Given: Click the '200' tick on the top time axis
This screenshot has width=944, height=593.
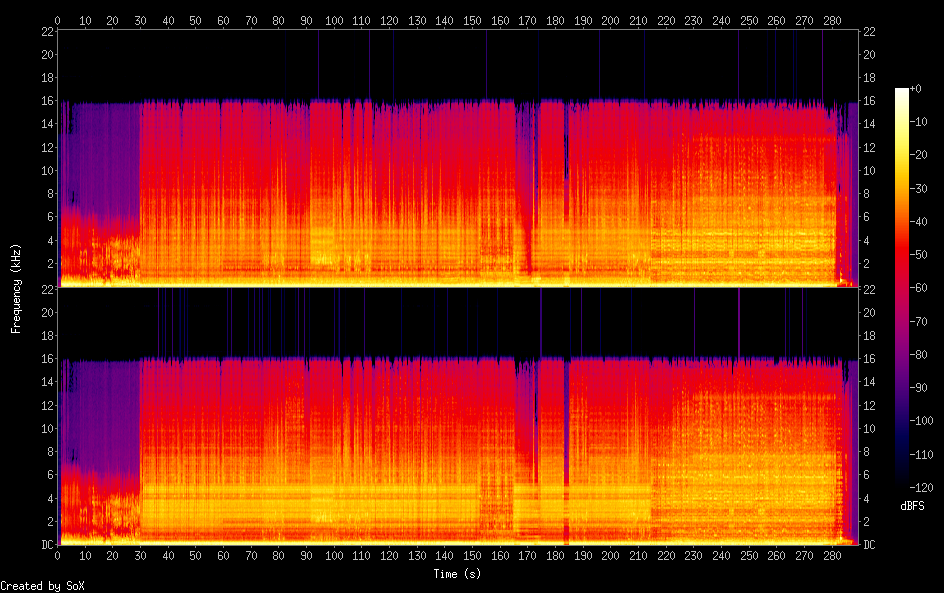Looking at the screenshot, I should coord(610,20).
